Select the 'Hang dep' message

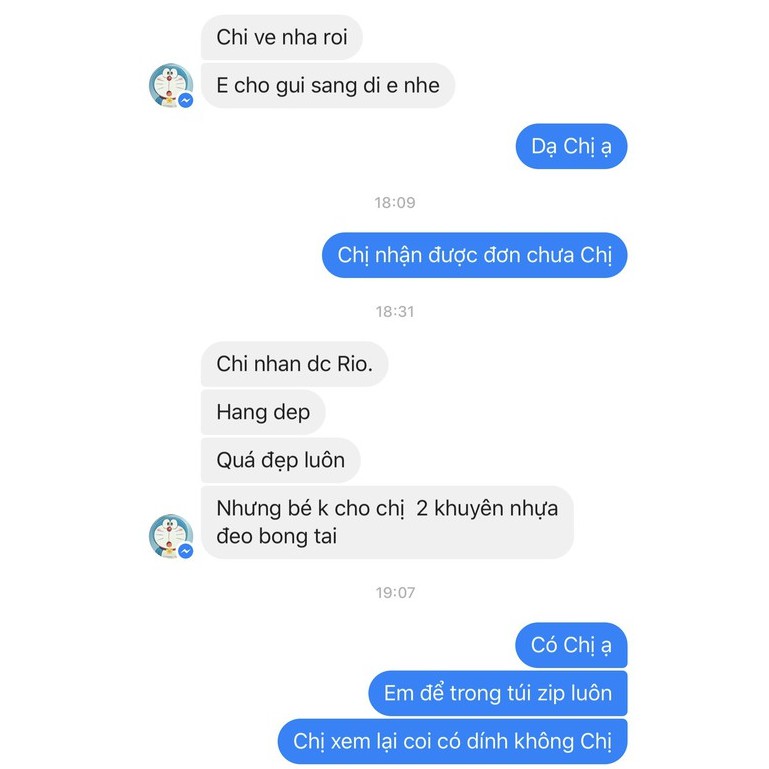click(x=263, y=412)
